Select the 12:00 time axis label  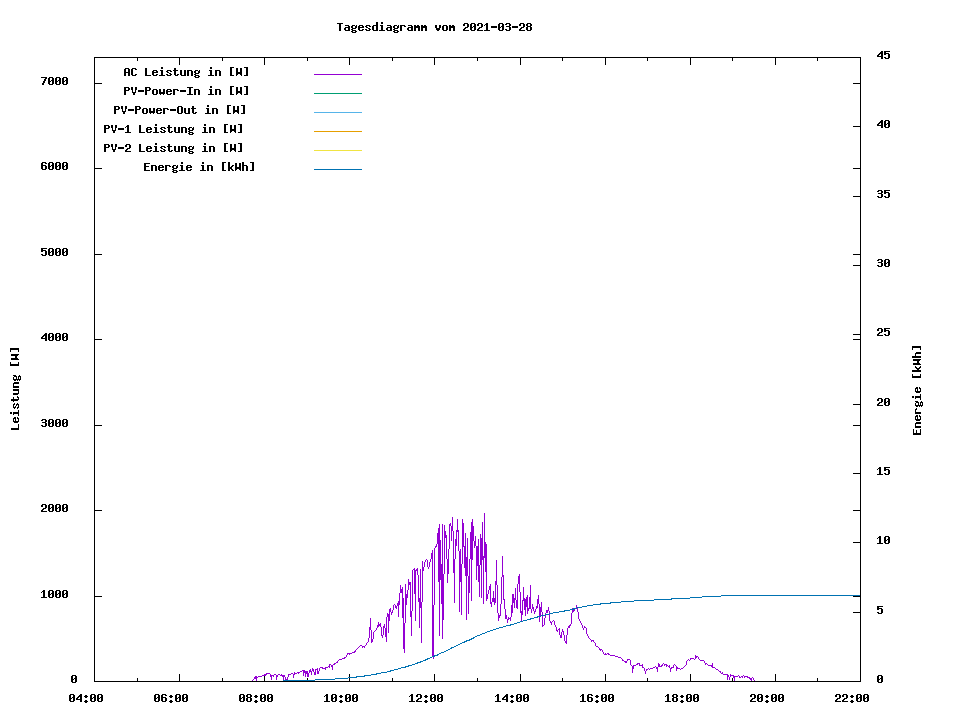pos(427,699)
